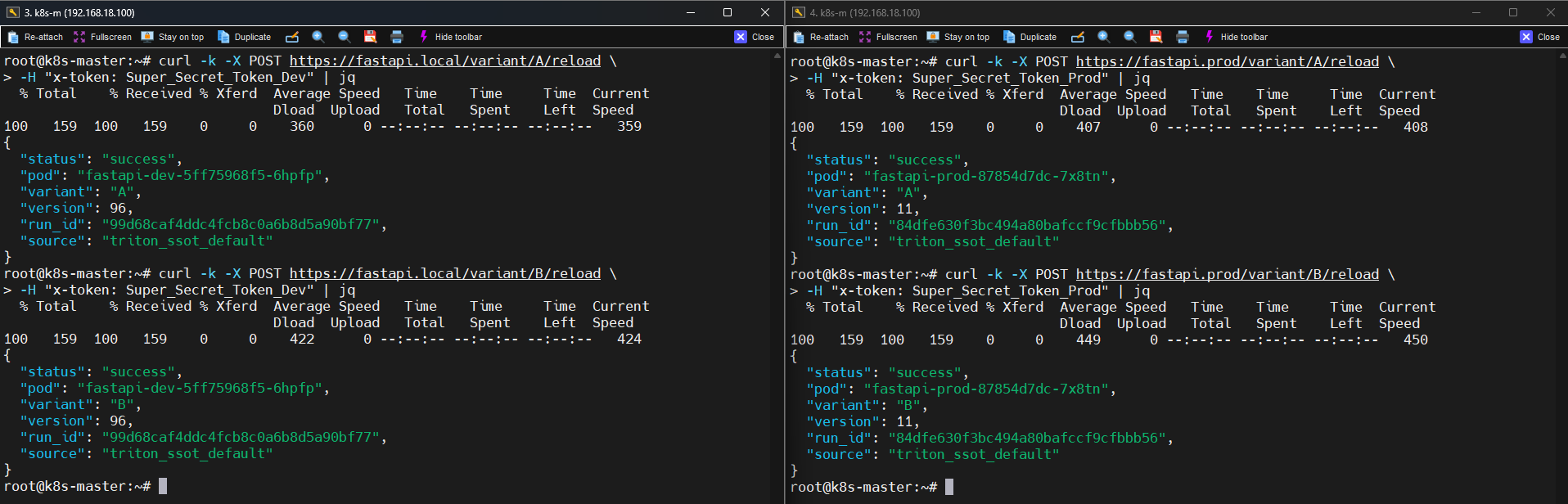
Task: Click Current Speed value 424 in window 3
Action: point(629,340)
